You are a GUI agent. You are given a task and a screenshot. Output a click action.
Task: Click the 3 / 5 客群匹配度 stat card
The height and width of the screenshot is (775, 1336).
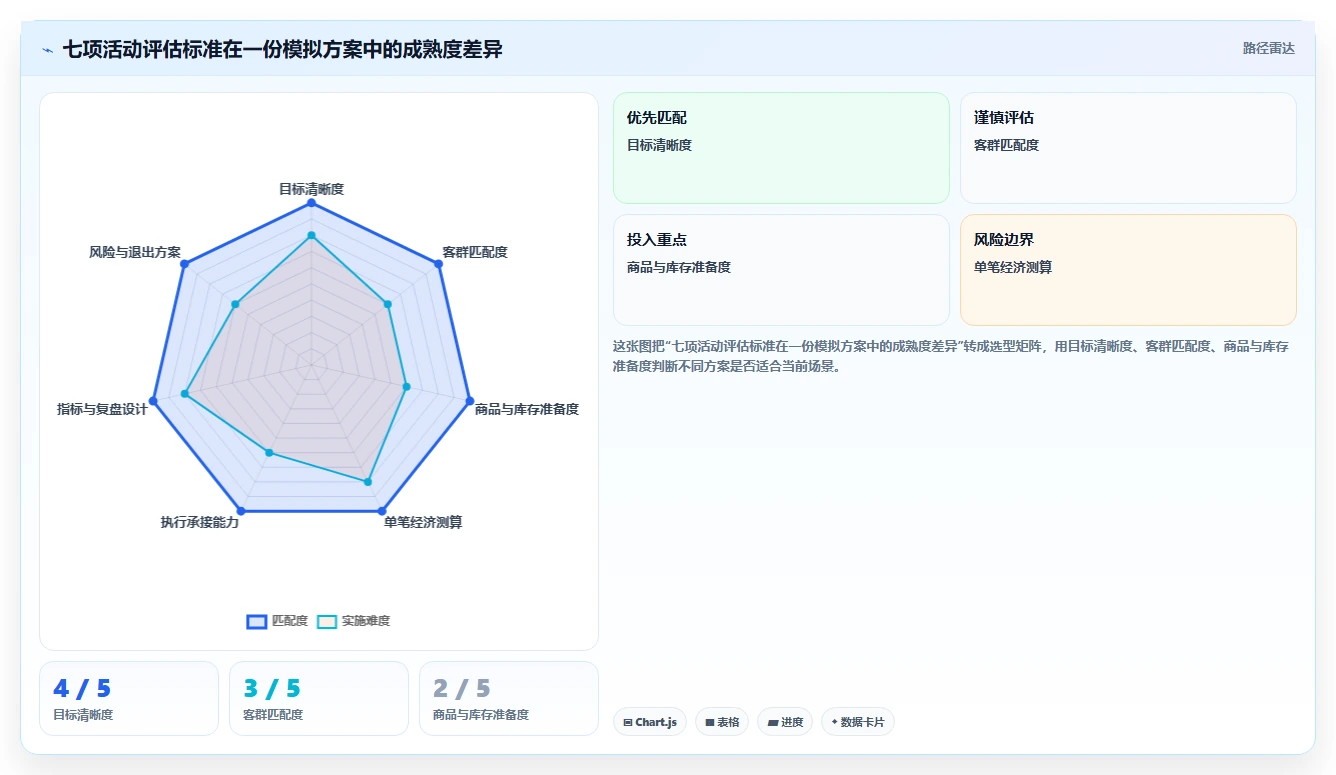point(319,698)
